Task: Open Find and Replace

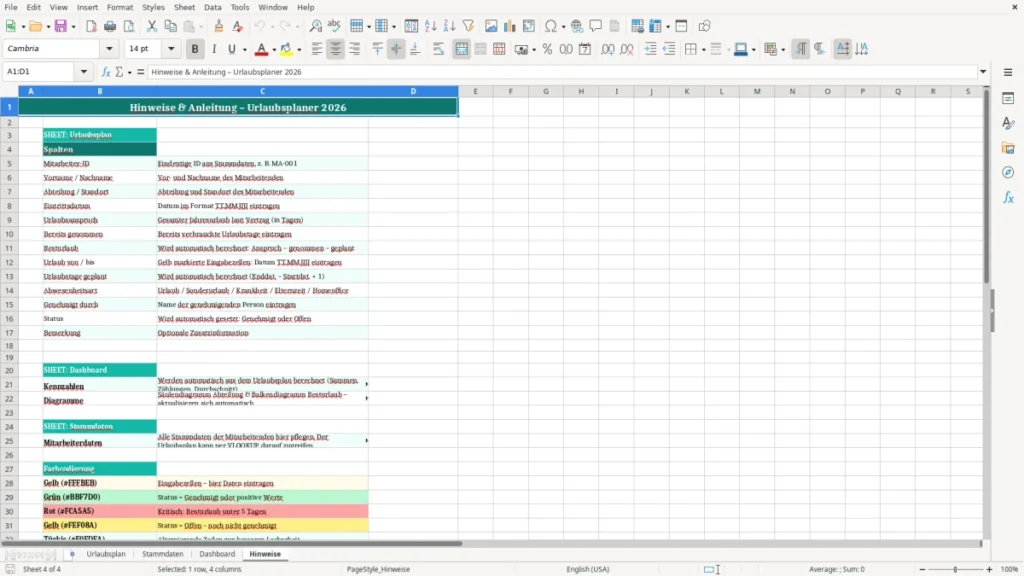Action: (x=315, y=26)
